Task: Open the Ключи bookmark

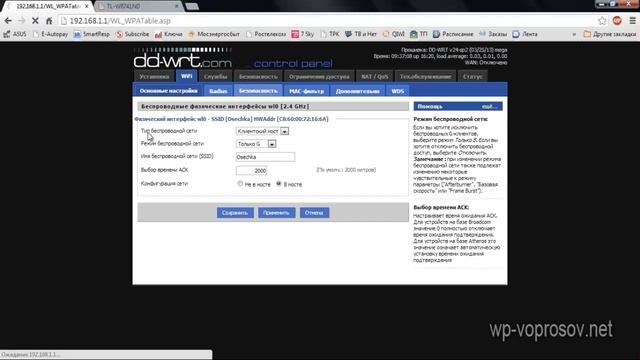Action: pyautogui.click(x=169, y=34)
